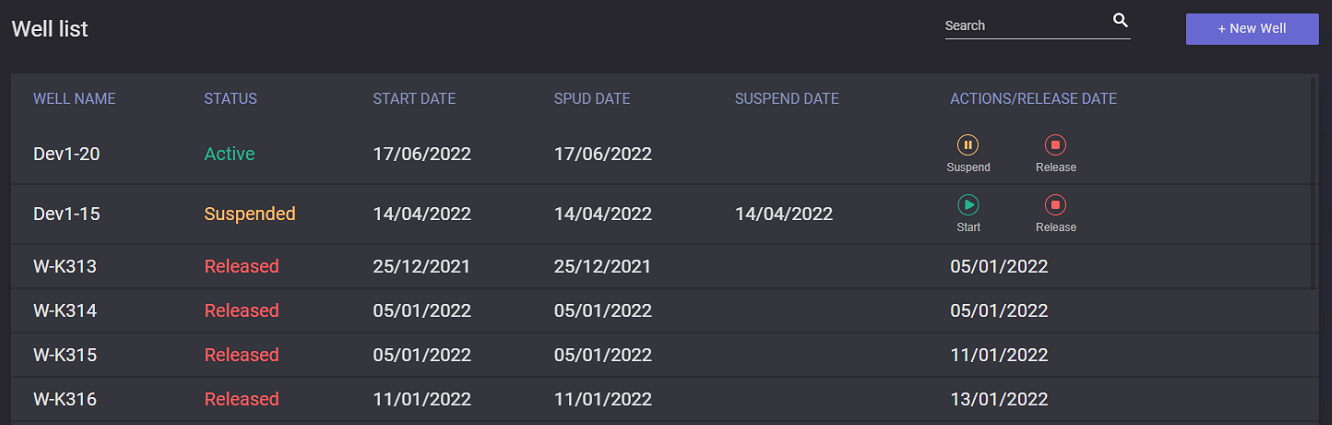Image resolution: width=1332 pixels, height=425 pixels.
Task: Sort by the Status column header
Action: (x=230, y=99)
